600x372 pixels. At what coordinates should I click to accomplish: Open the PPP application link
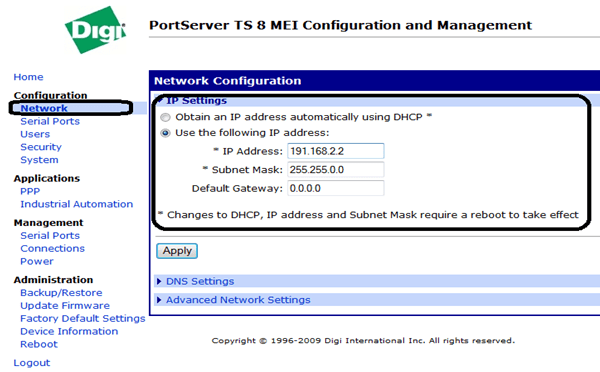[30, 191]
